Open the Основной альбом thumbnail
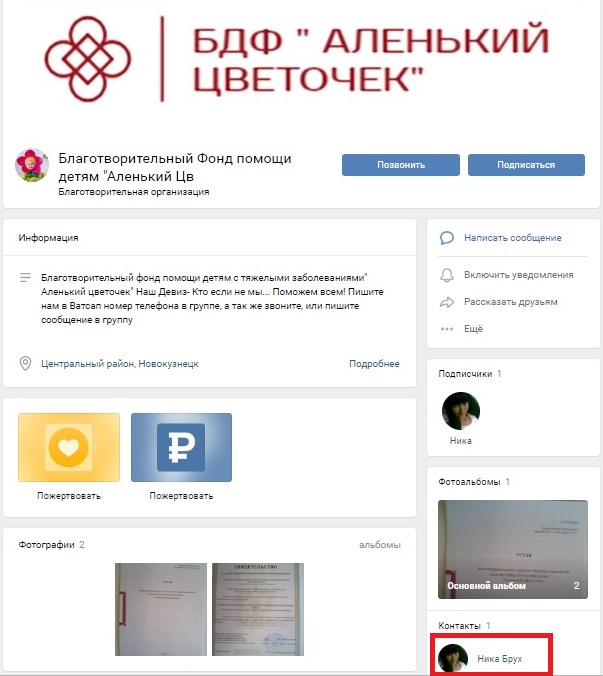 (x=513, y=549)
